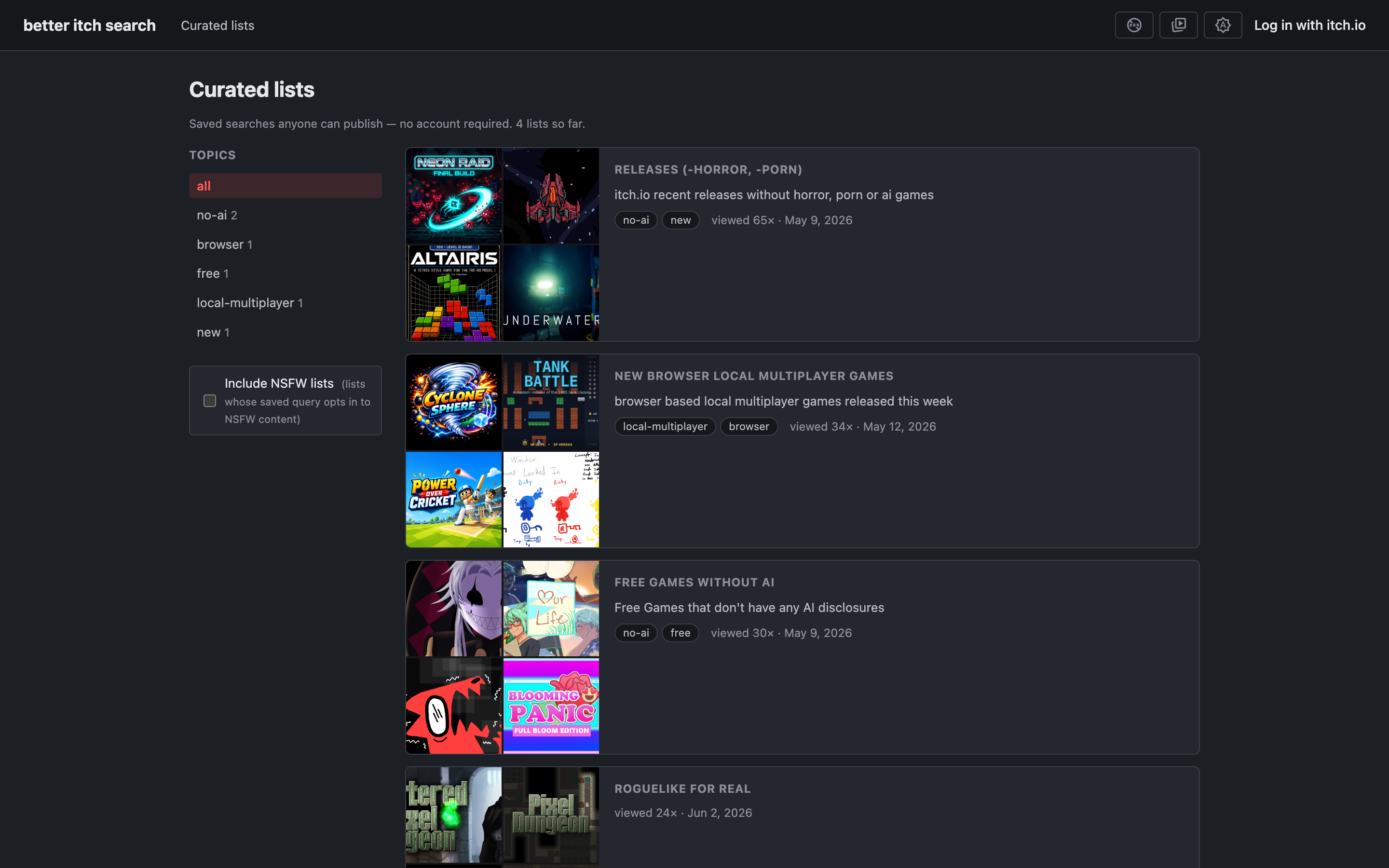Click 'browser based local multiplayer games' description
1389x868 pixels.
click(x=783, y=401)
